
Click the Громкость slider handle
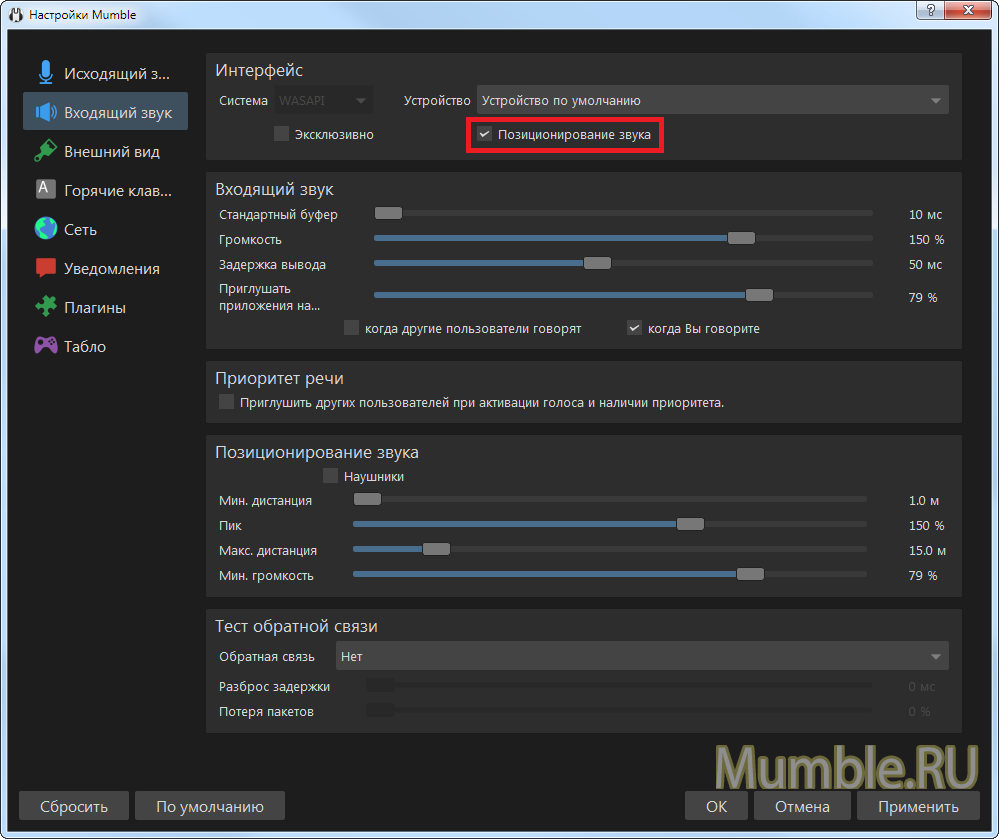click(x=741, y=238)
